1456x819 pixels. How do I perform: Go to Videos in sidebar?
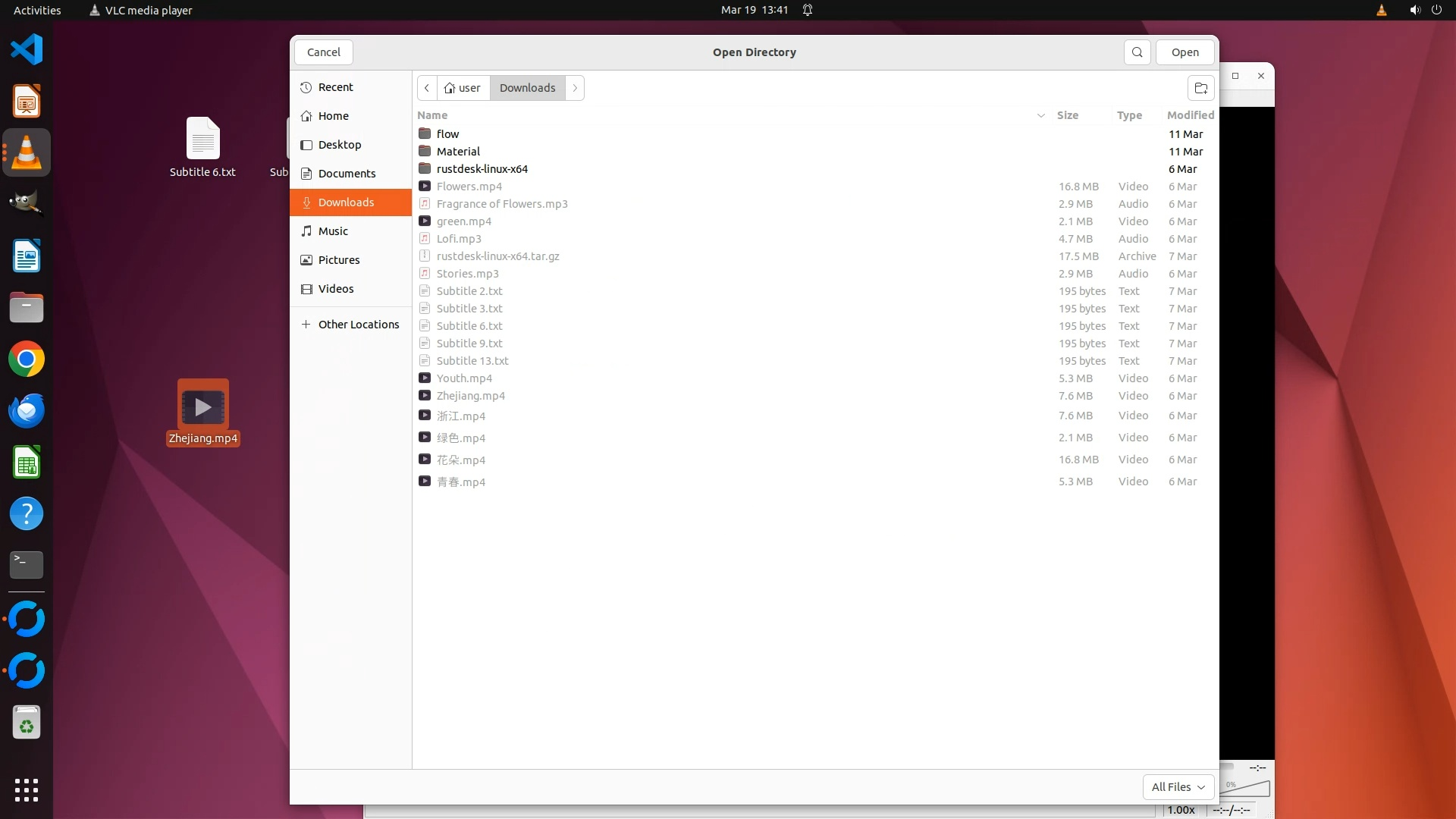tap(335, 289)
